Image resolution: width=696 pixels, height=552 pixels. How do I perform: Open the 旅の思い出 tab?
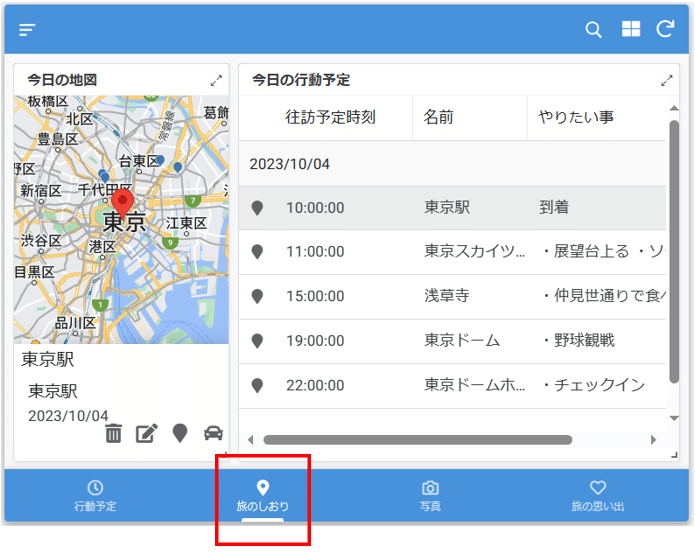[597, 496]
